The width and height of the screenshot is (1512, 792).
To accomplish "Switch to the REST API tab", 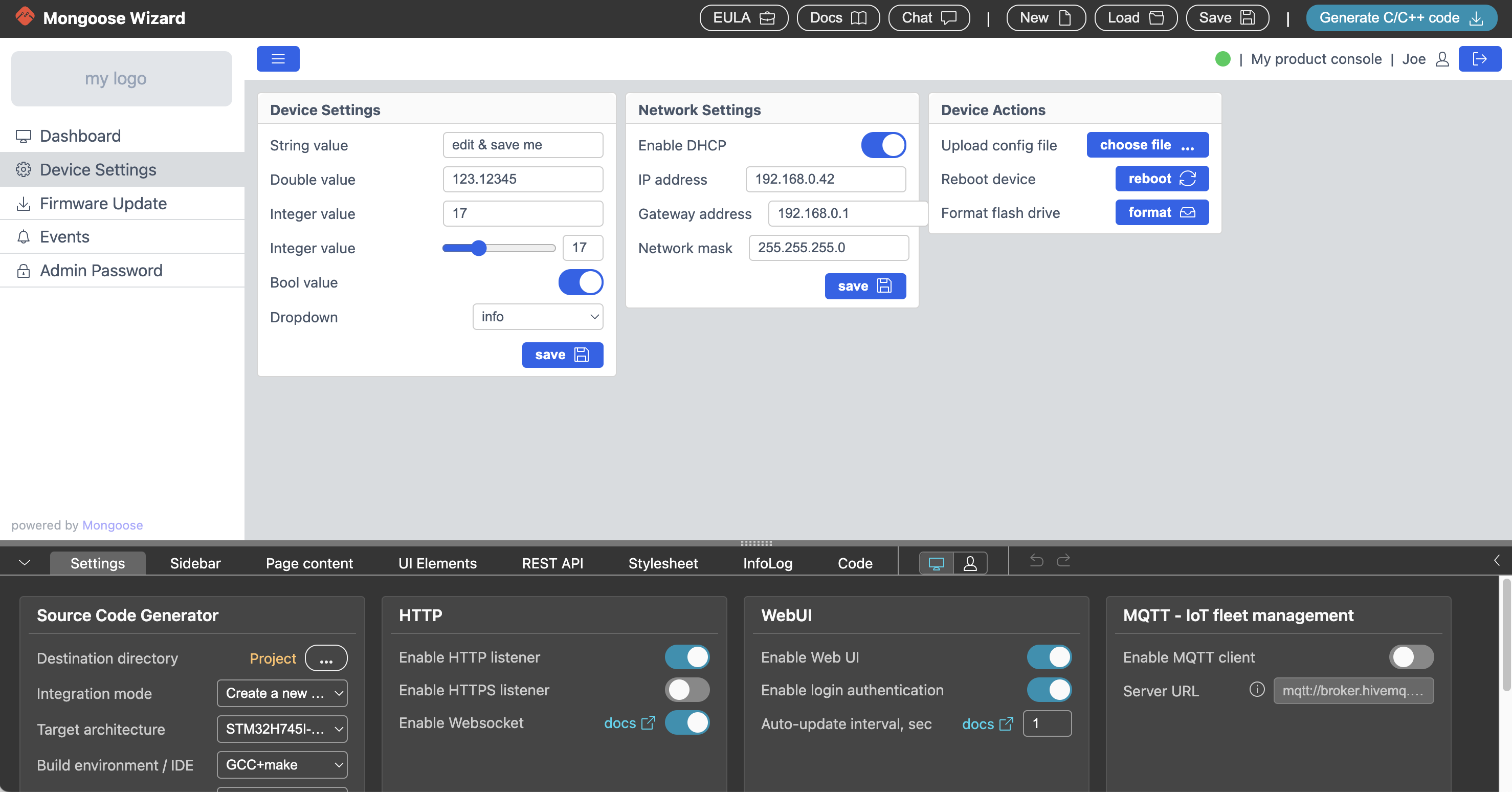I will (x=552, y=563).
